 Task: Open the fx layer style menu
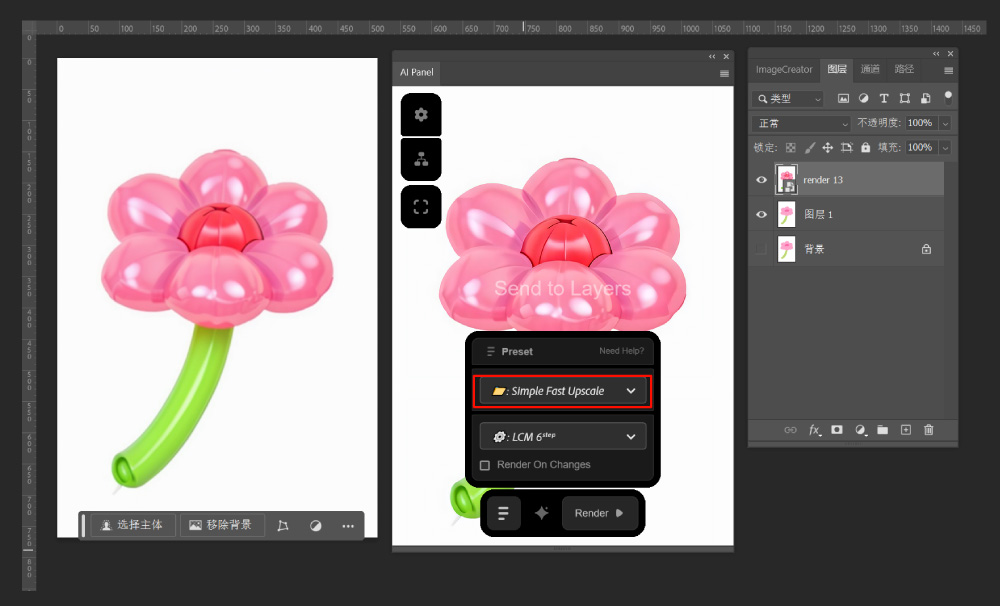814,430
